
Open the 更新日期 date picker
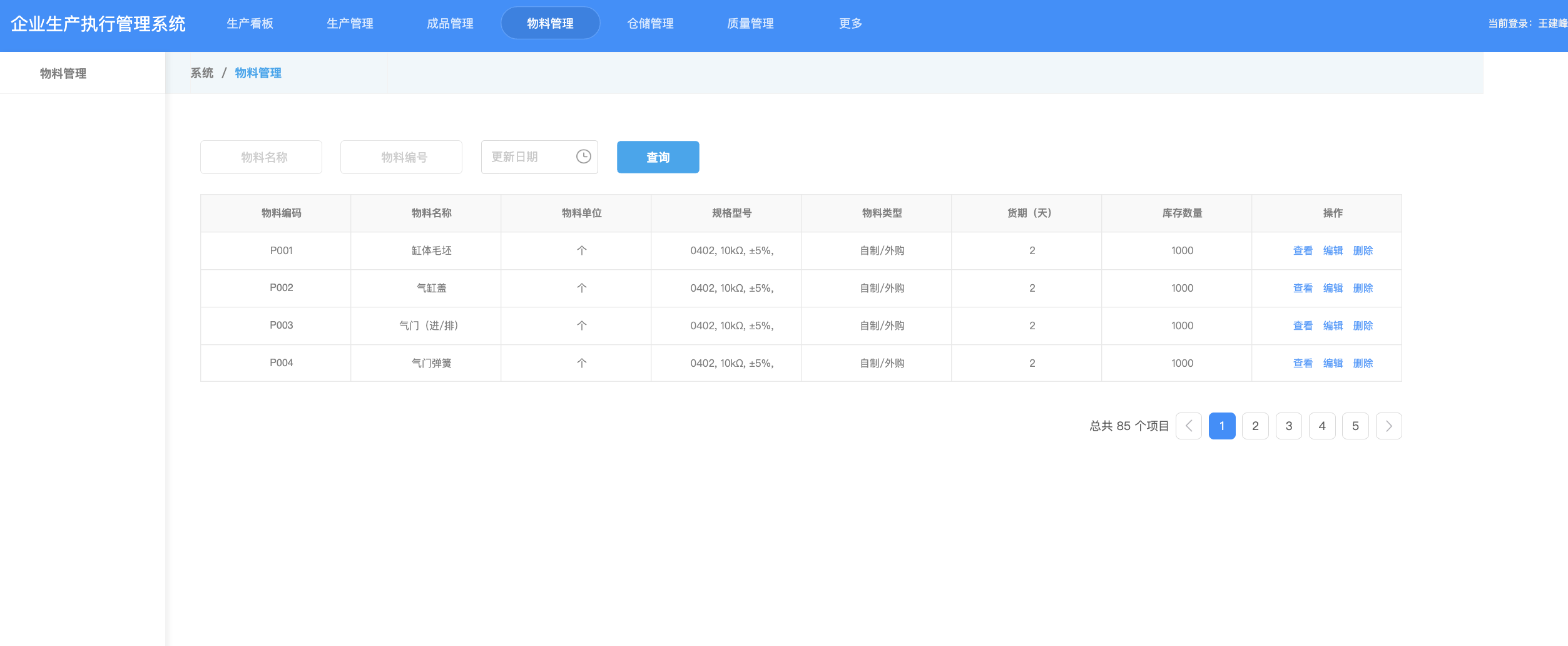tap(529, 157)
